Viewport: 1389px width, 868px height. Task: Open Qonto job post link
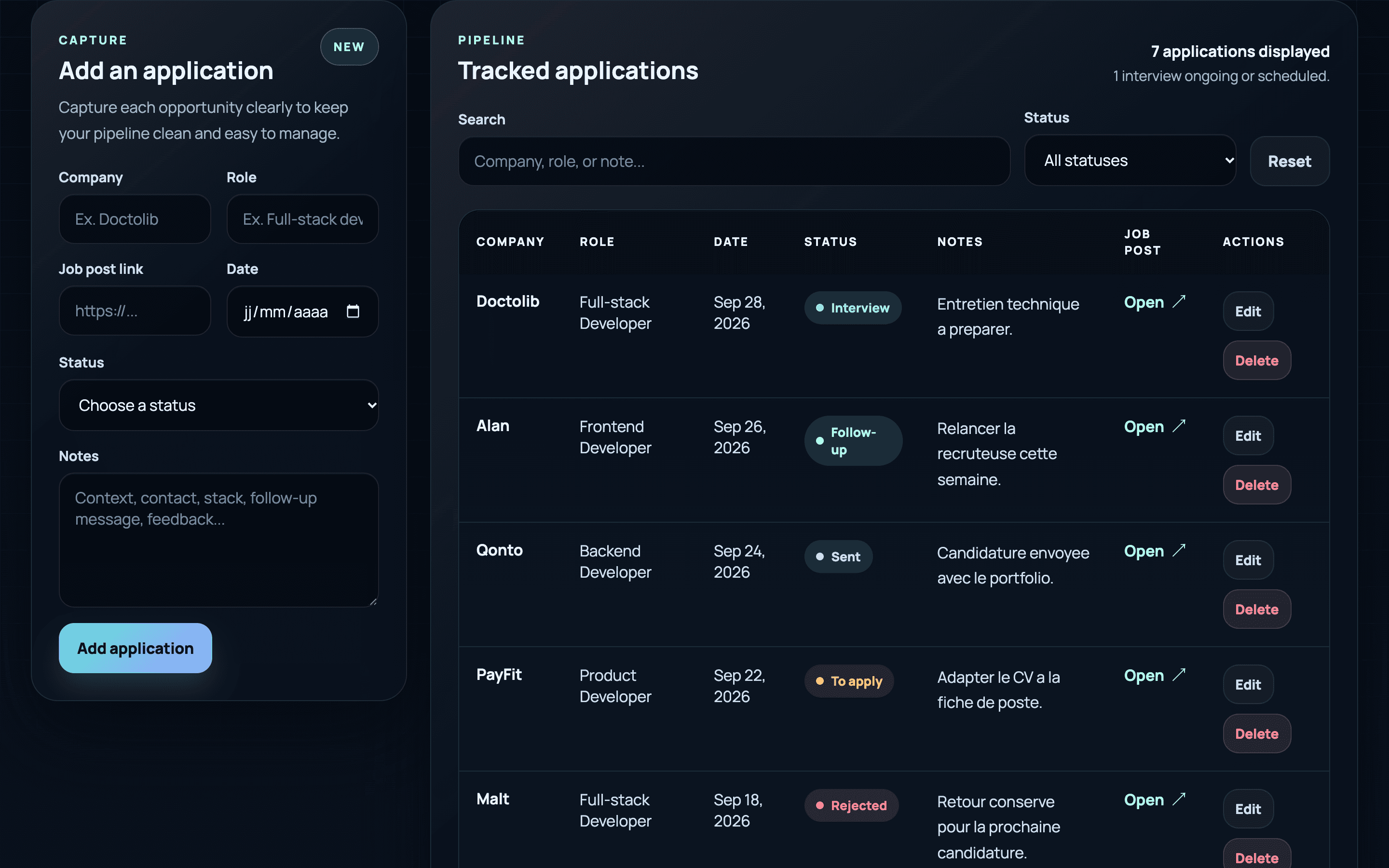click(x=1154, y=551)
